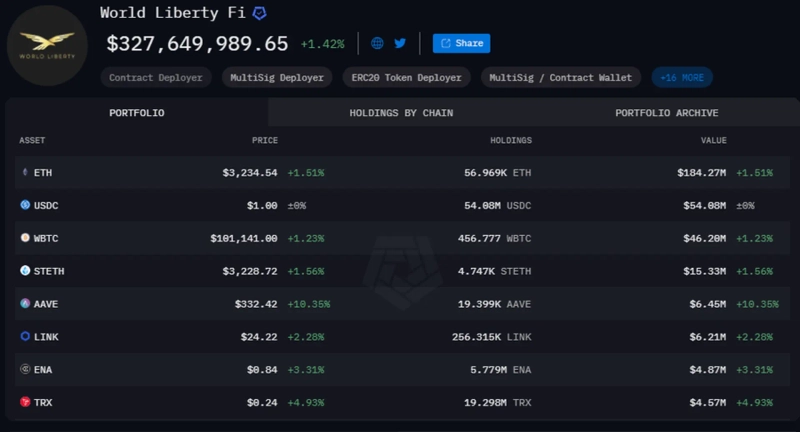Click the ETH asset icon
800x432 pixels.
pos(26,173)
